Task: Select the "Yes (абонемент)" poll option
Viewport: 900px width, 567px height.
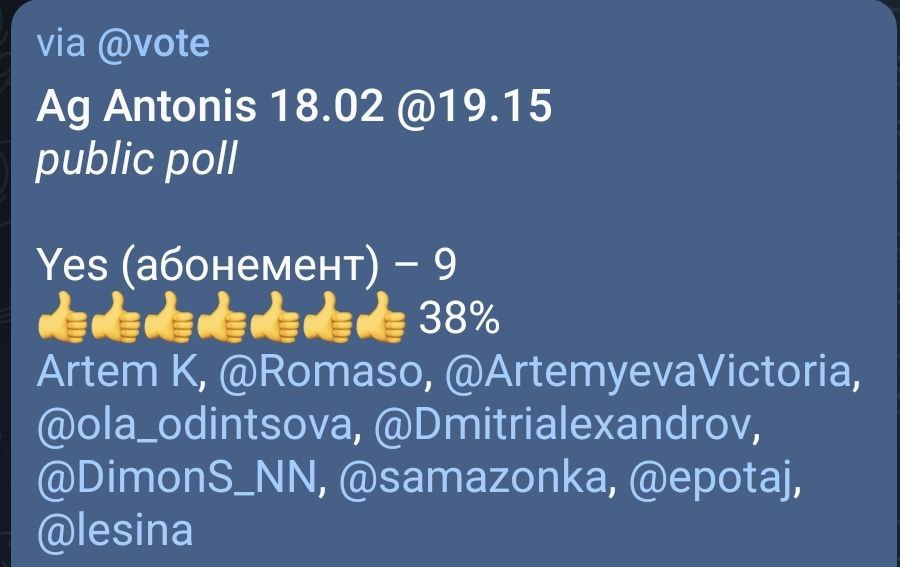Action: point(210,265)
